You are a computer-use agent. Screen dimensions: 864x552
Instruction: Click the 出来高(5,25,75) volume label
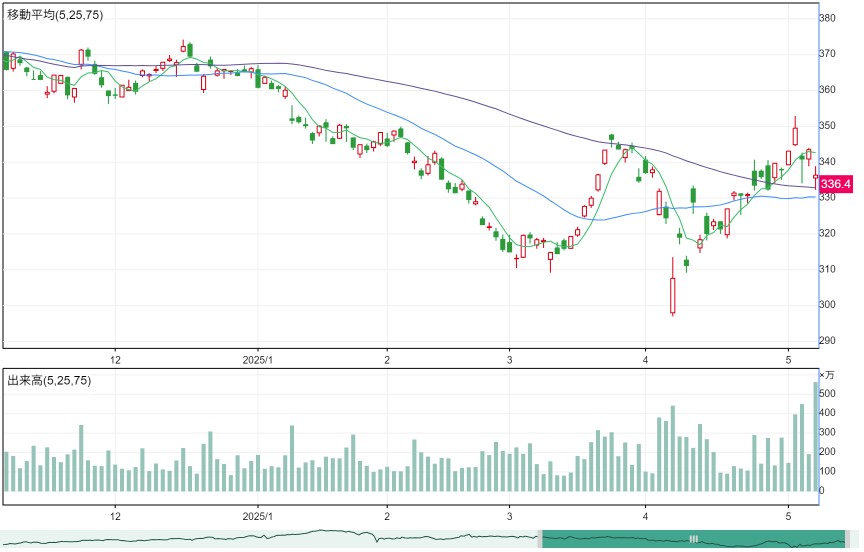tap(49, 380)
